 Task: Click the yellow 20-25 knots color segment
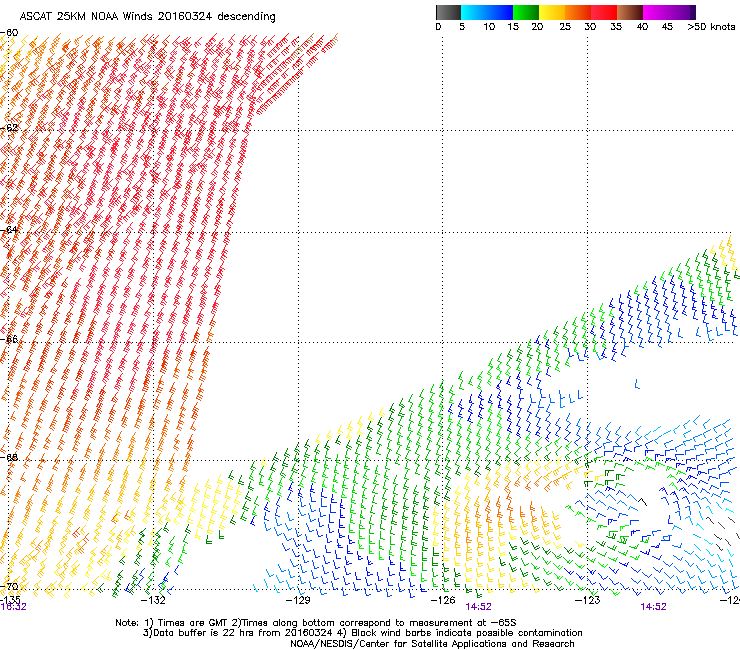tap(552, 12)
